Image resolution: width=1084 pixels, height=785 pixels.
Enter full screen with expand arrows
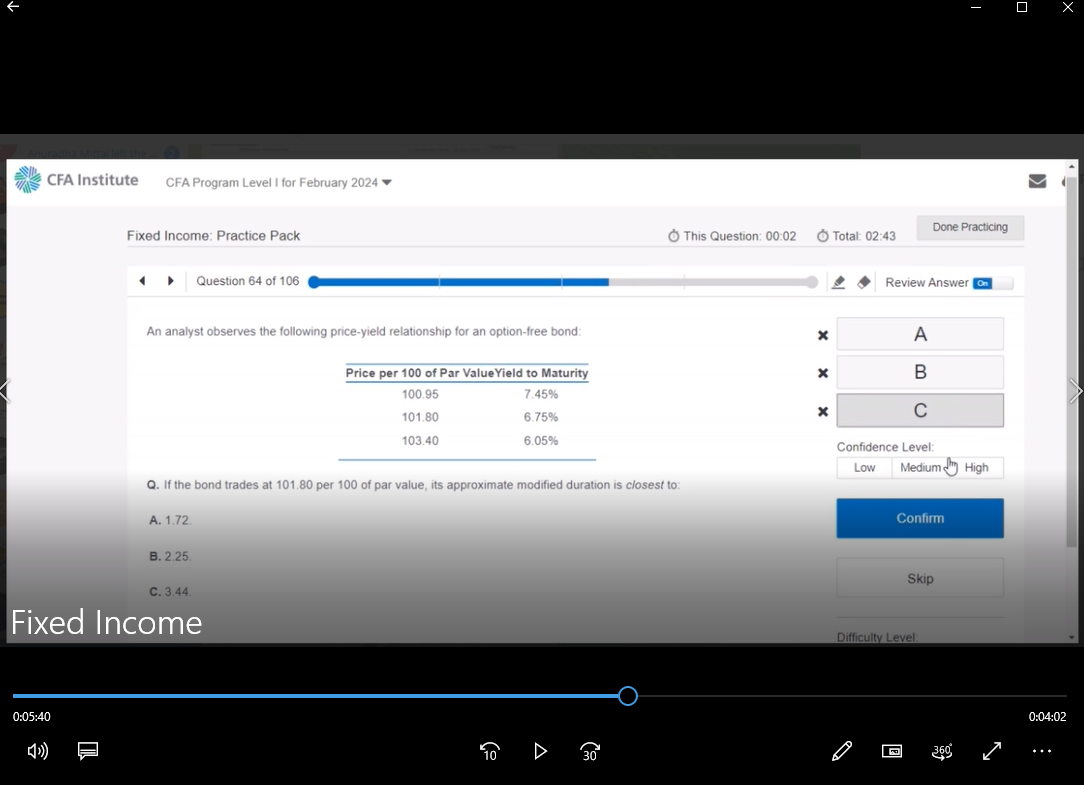tap(992, 751)
